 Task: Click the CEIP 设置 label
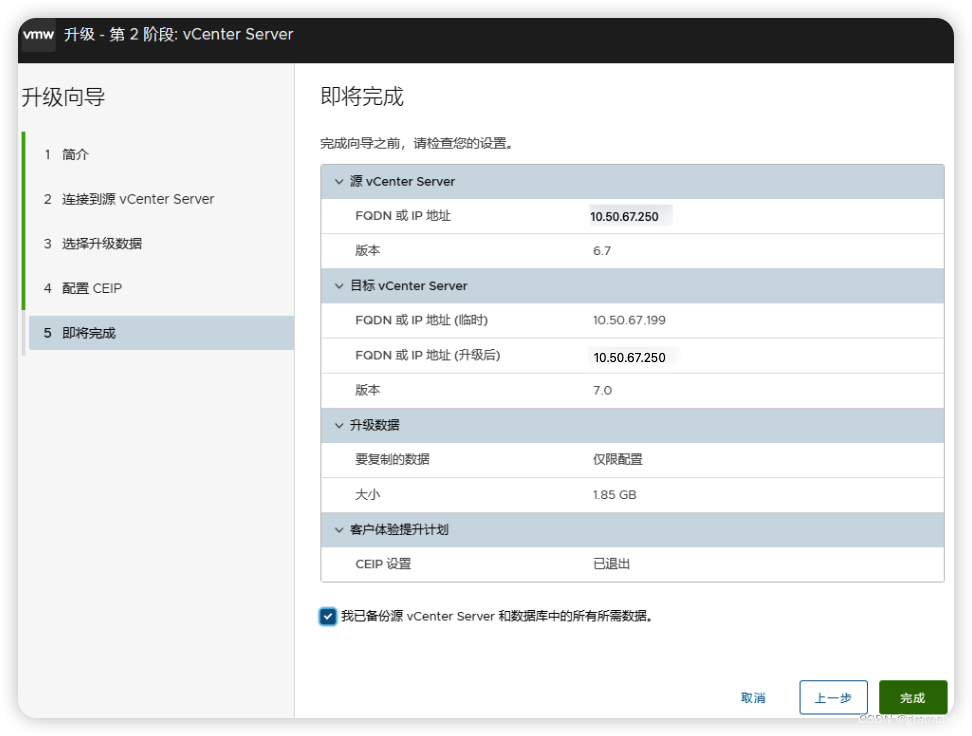pos(383,564)
